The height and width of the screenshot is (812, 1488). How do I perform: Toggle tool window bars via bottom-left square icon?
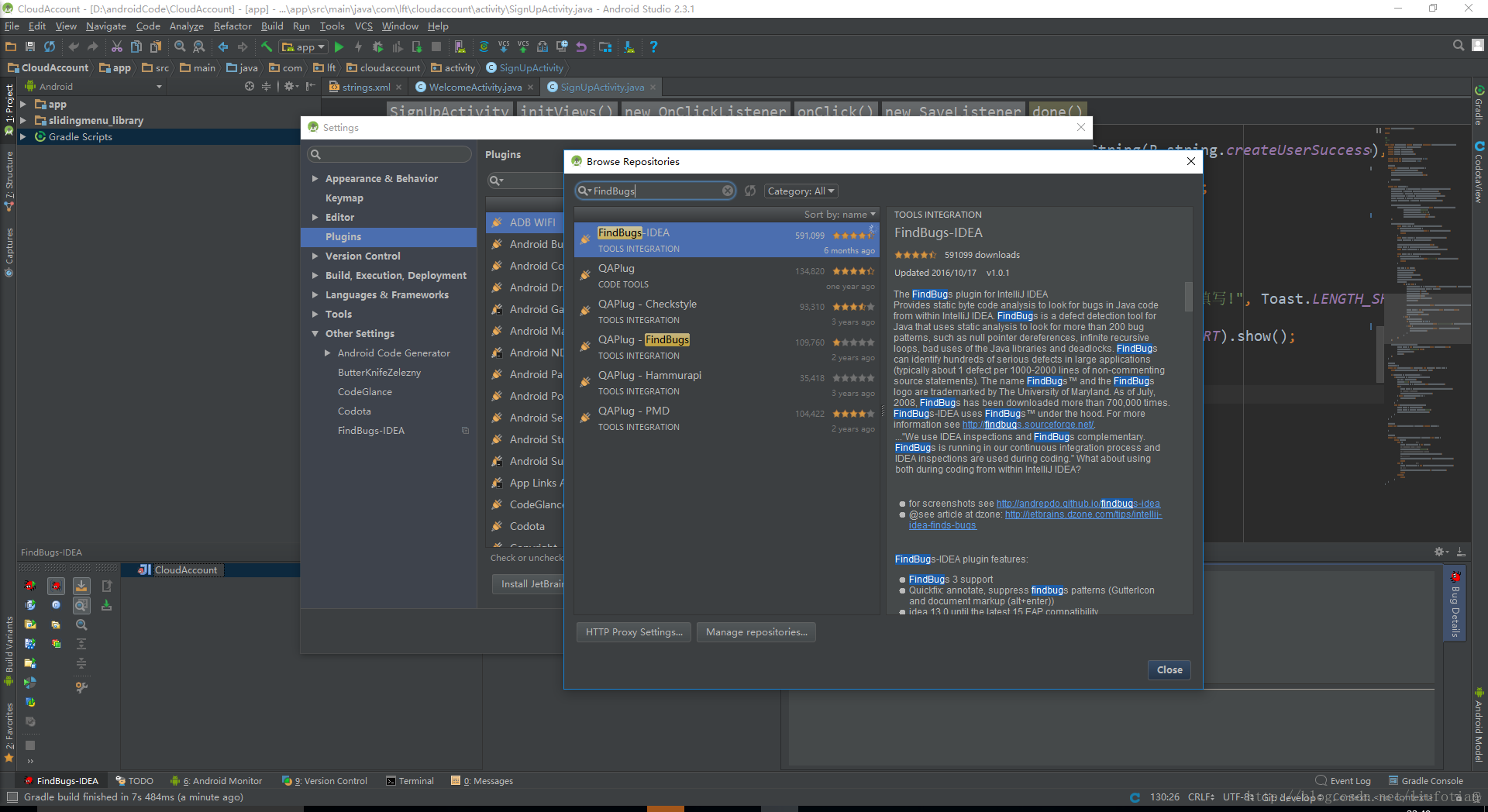[x=12, y=797]
